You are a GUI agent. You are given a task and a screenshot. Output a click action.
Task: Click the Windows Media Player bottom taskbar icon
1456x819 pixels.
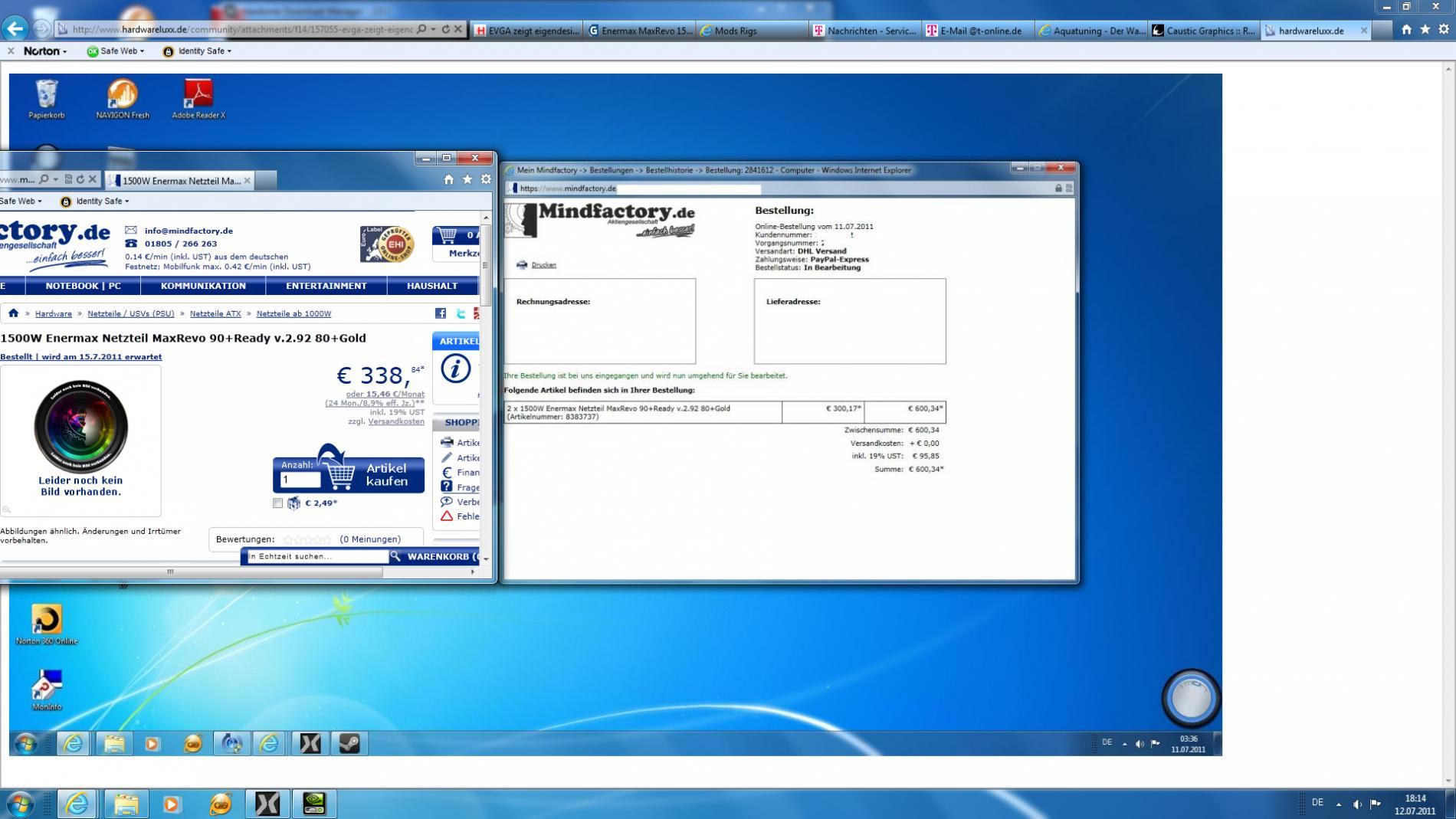click(172, 804)
